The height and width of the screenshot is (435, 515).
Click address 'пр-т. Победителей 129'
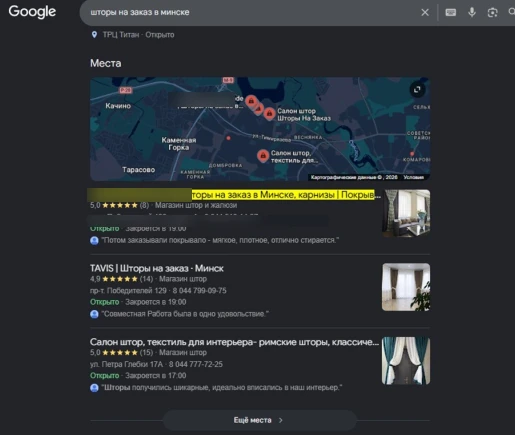click(128, 291)
